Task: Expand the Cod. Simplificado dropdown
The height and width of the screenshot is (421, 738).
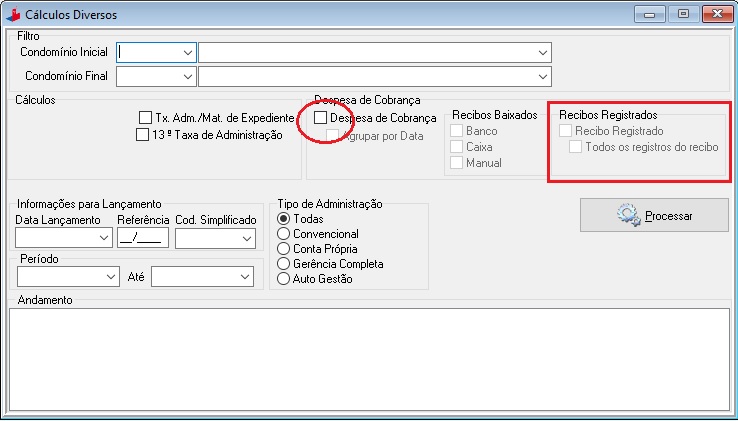Action: pos(246,238)
